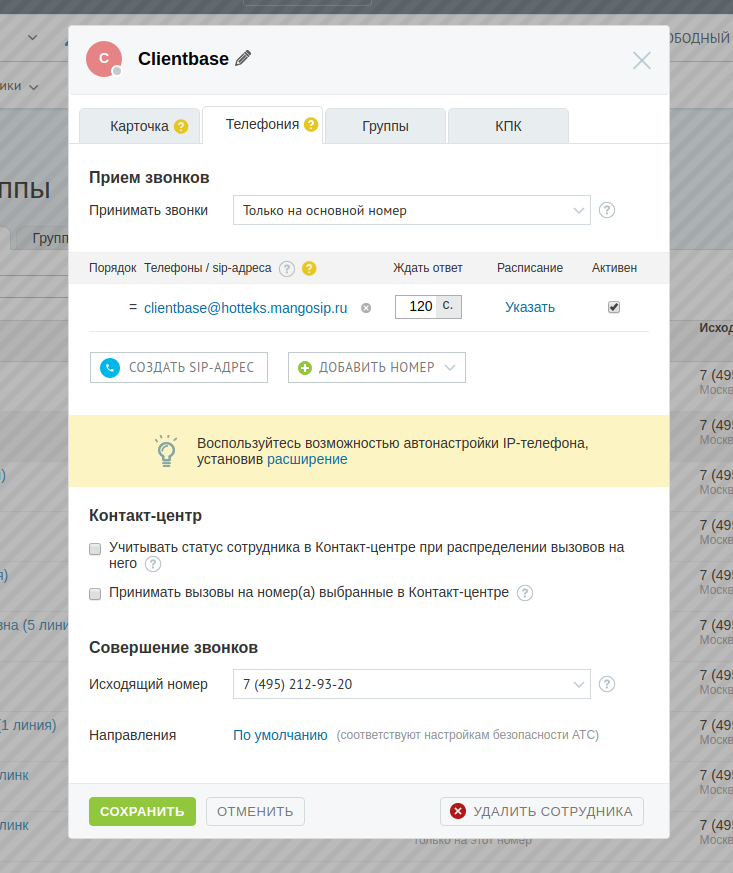
Task: Expand the Исходящий номер dropdown
Action: (x=411, y=684)
